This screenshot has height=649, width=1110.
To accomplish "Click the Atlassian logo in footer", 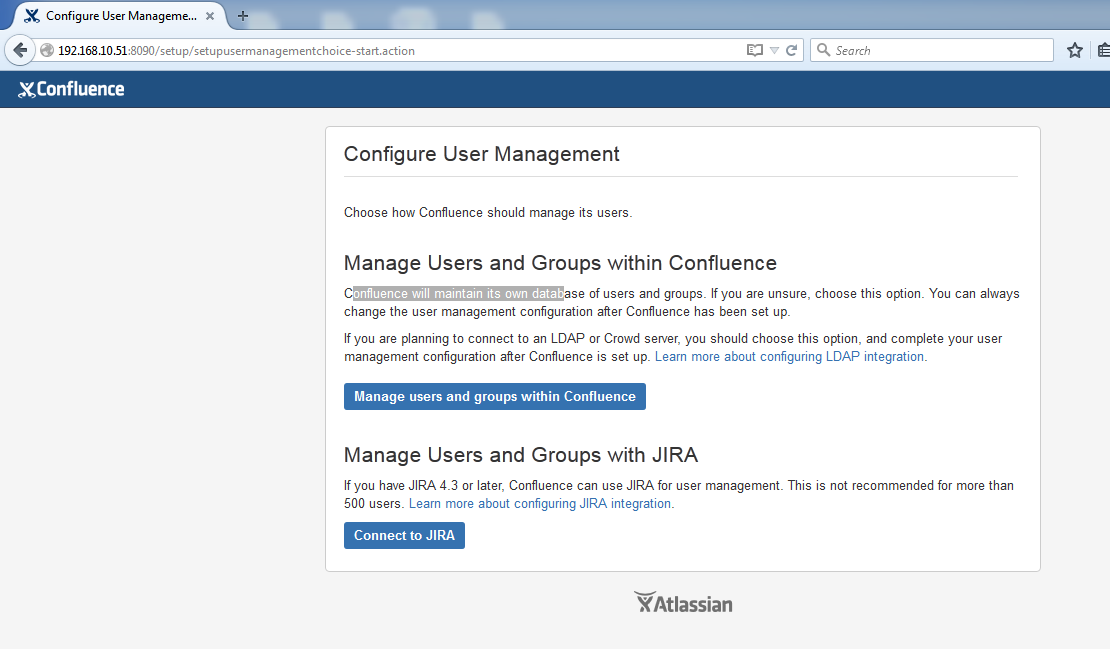I will pyautogui.click(x=683, y=602).
